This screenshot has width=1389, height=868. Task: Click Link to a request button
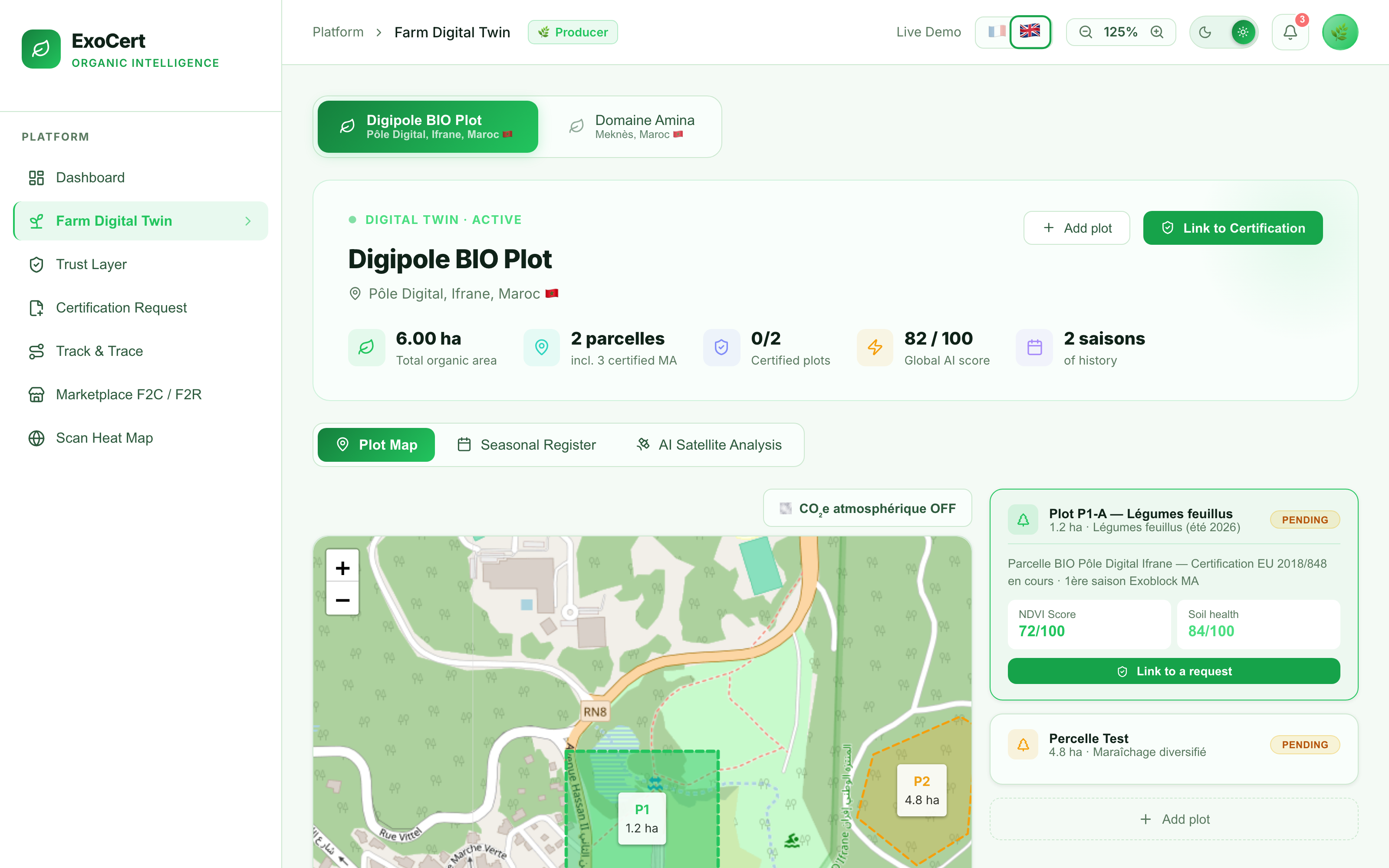click(1174, 671)
